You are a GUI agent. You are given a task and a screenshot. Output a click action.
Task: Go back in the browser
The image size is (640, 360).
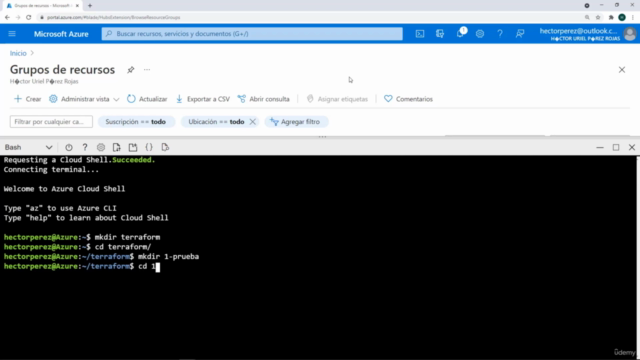click(x=7, y=17)
